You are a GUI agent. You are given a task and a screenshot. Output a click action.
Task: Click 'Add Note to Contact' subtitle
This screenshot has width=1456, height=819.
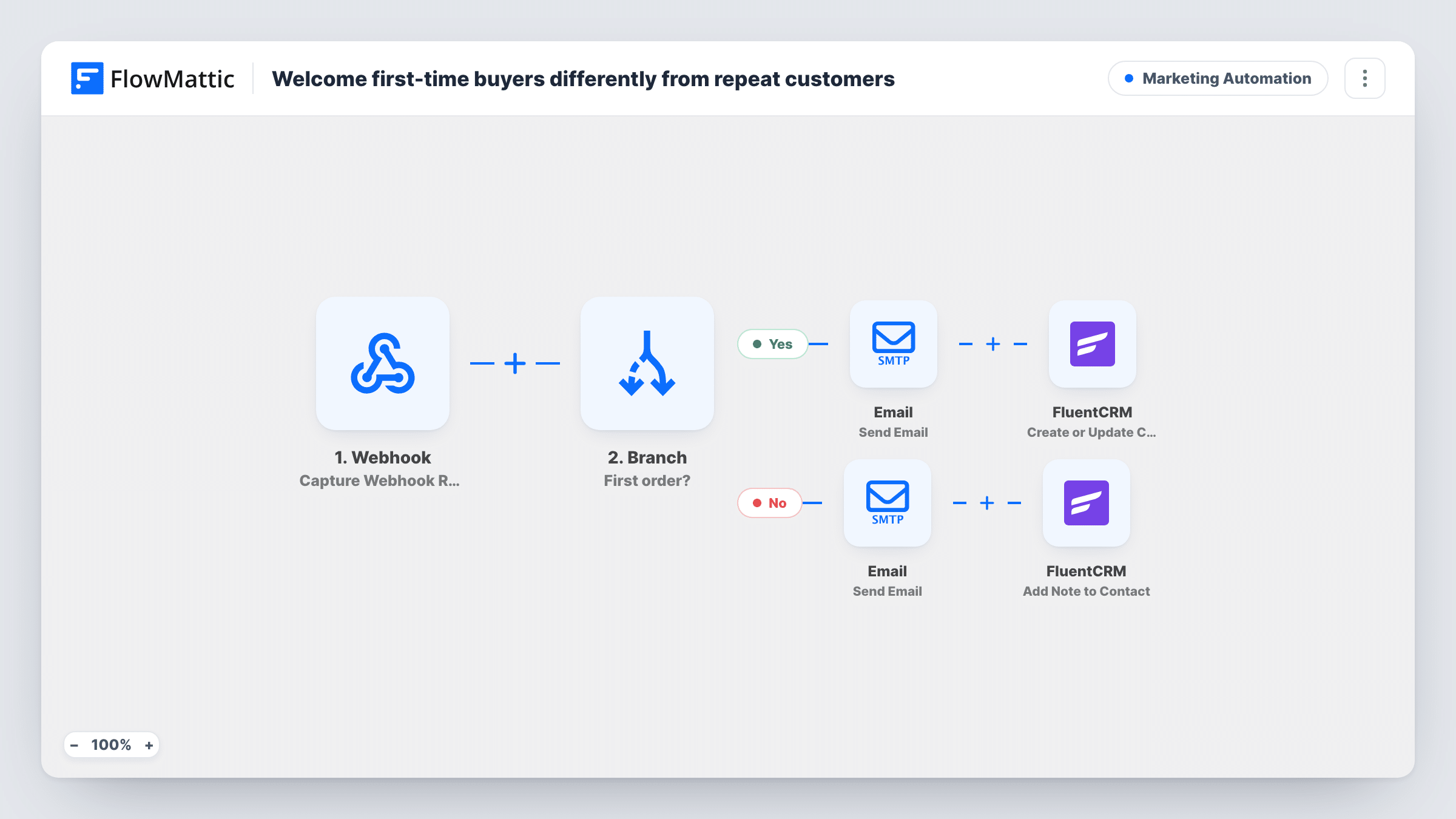pos(1087,591)
